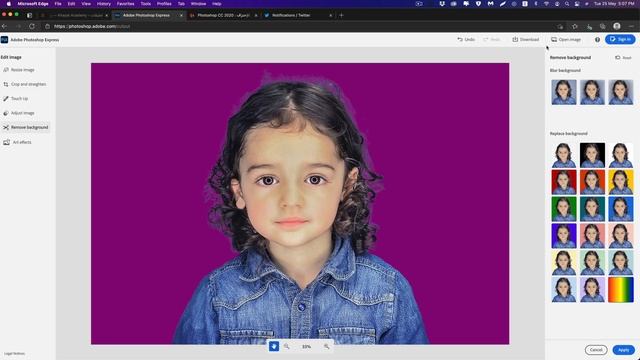
Task: Click the Redo button
Action: [x=492, y=40]
